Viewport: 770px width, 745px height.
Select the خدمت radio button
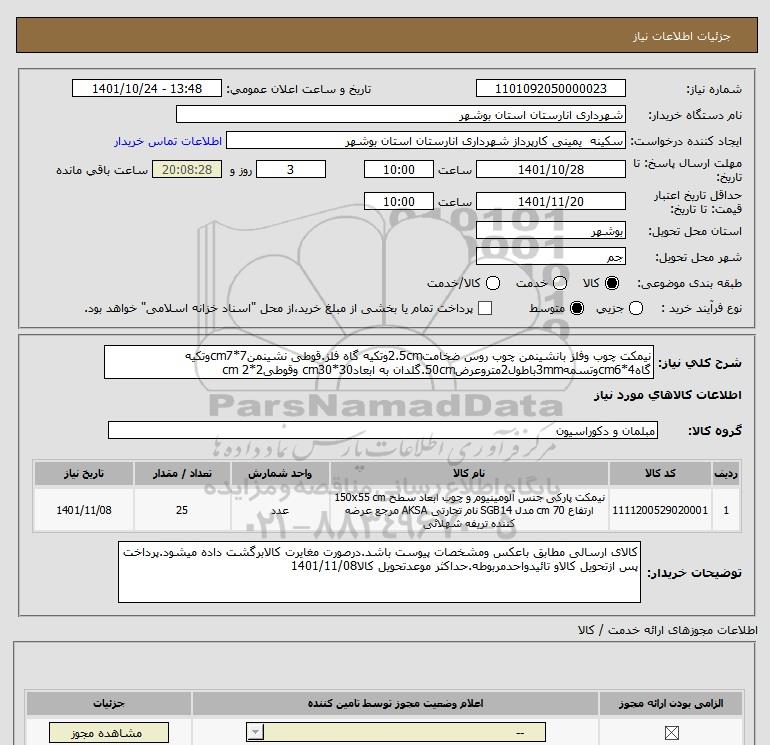pyautogui.click(x=560, y=283)
